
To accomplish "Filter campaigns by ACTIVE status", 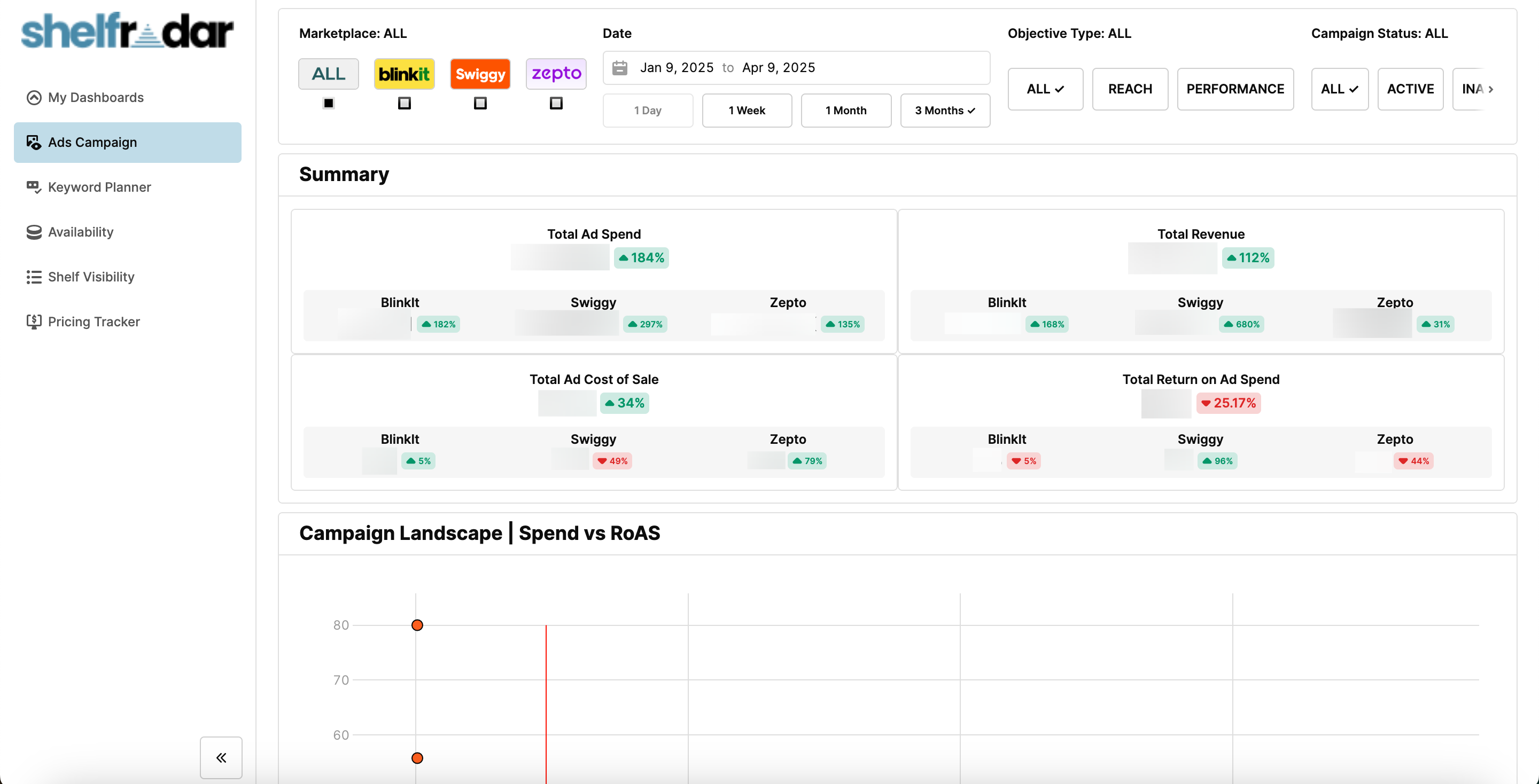I will pyautogui.click(x=1410, y=89).
